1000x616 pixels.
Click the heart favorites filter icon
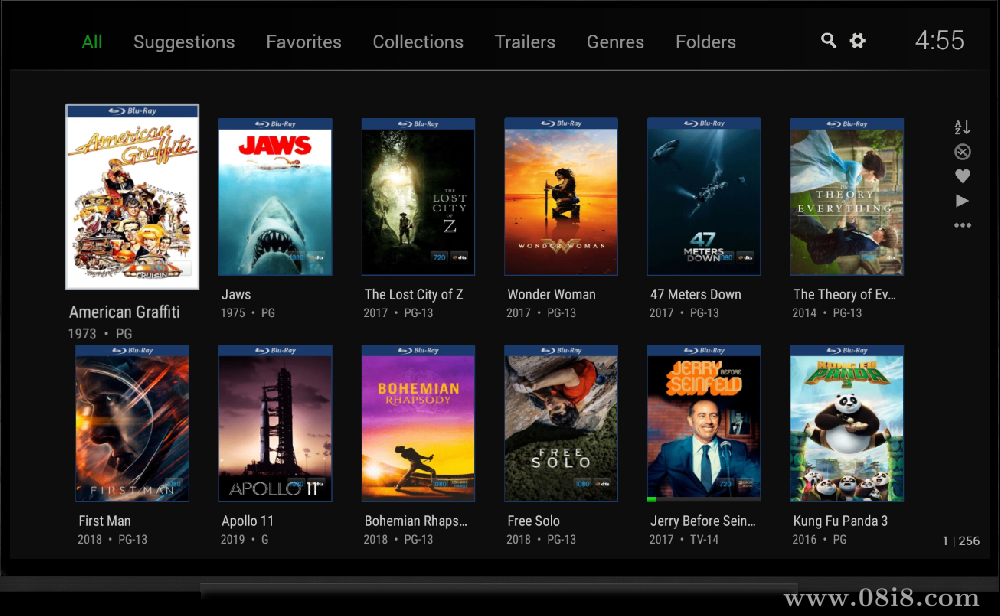point(962,176)
